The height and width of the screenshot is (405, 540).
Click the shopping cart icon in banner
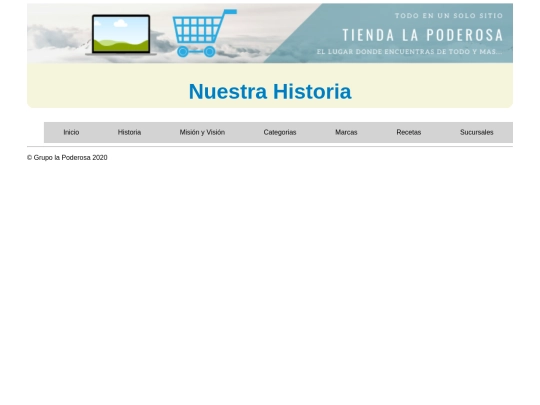click(x=204, y=33)
